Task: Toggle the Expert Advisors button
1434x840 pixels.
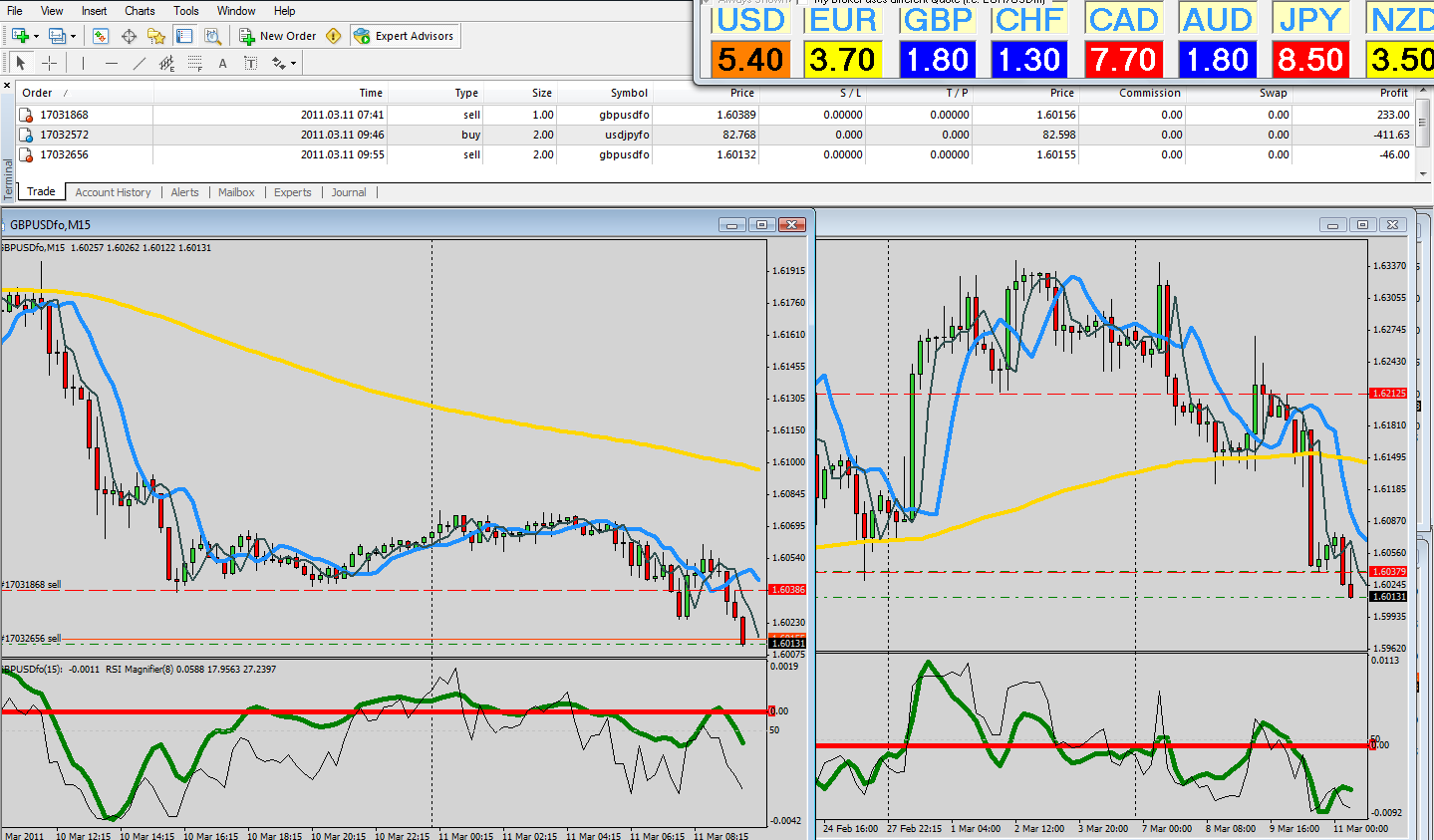Action: (x=405, y=36)
